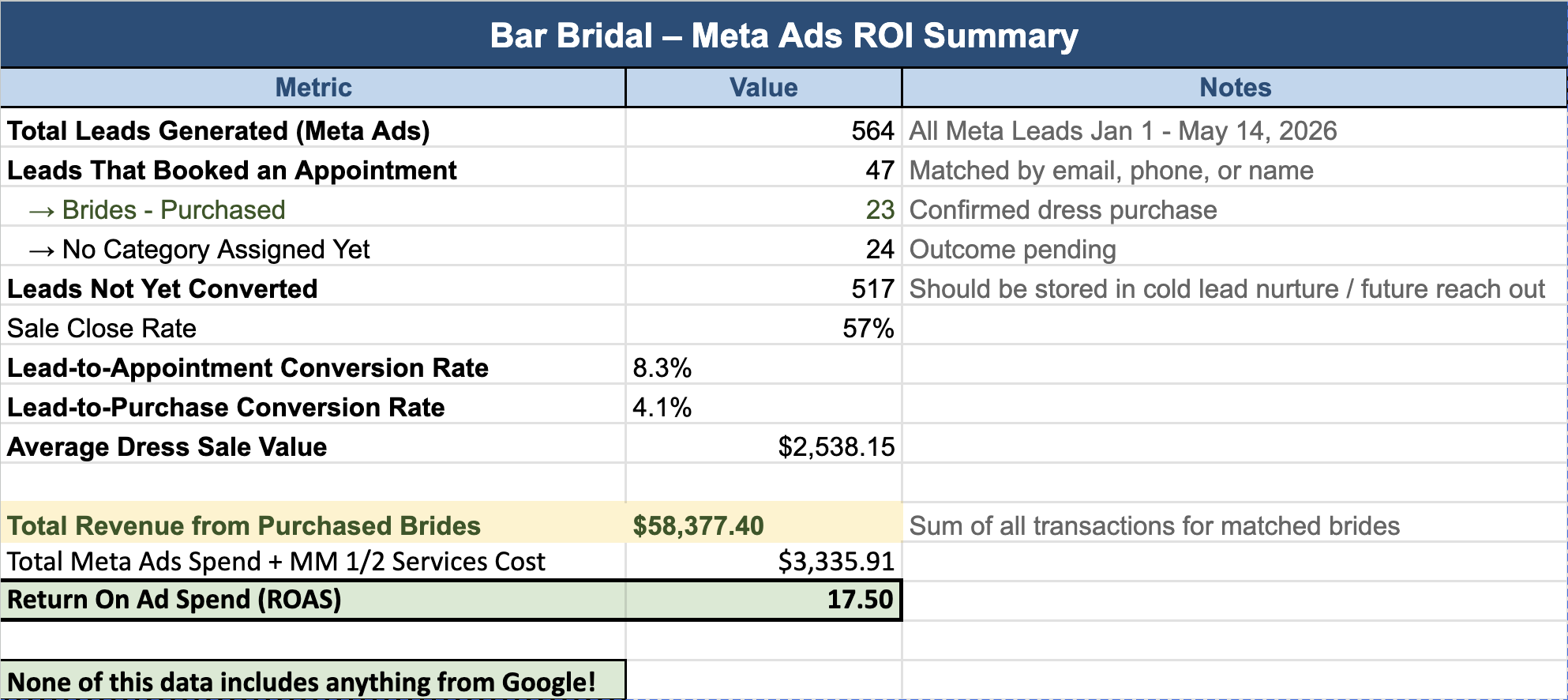Select the ROAS value "17.50"
The height and width of the screenshot is (700, 1568).
click(763, 600)
